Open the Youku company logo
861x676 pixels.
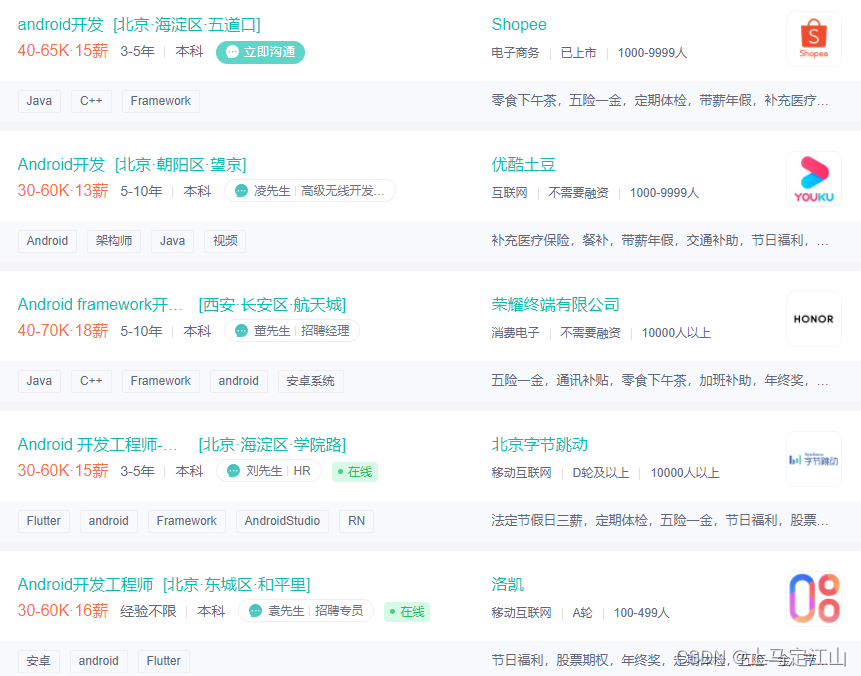814,179
